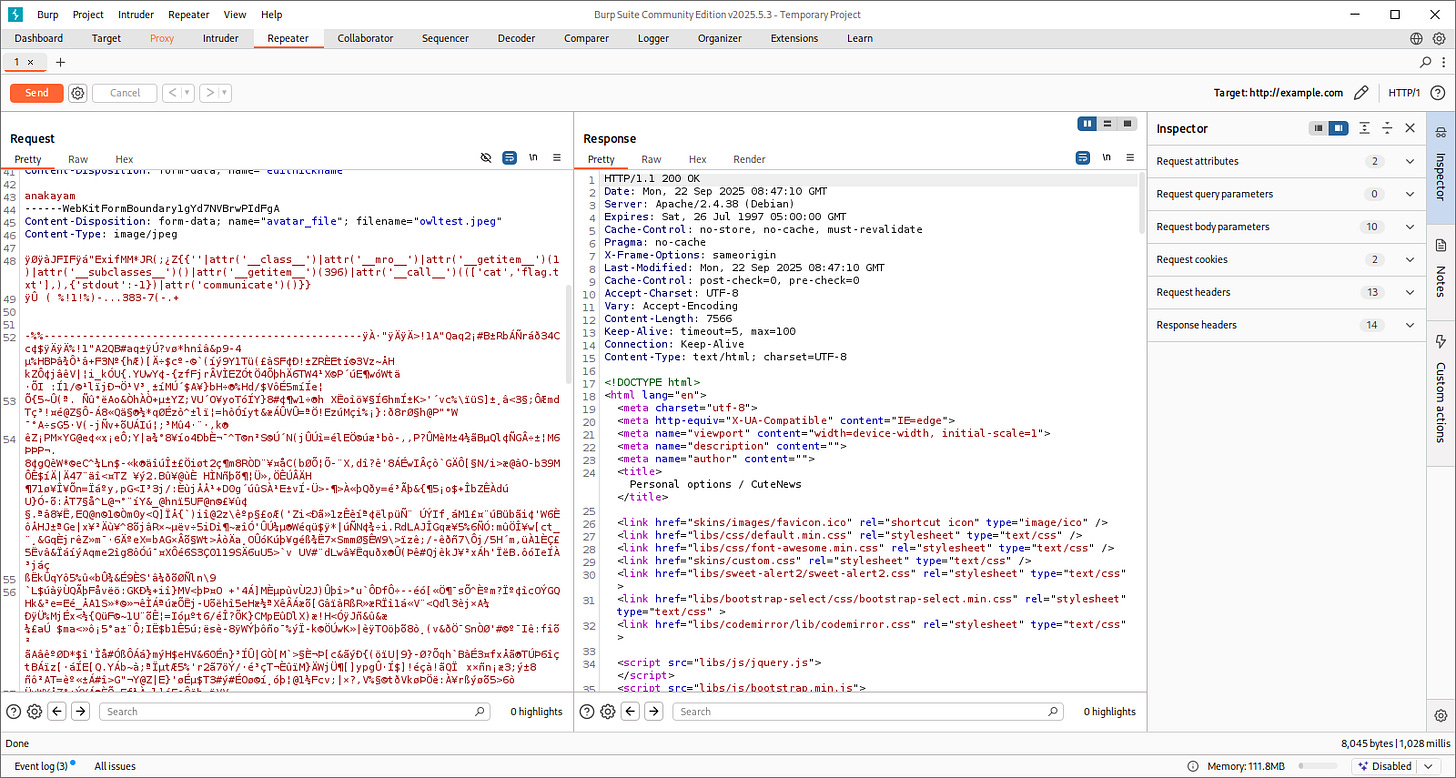
Task: Expand Request body parameters section
Action: (x=1410, y=227)
